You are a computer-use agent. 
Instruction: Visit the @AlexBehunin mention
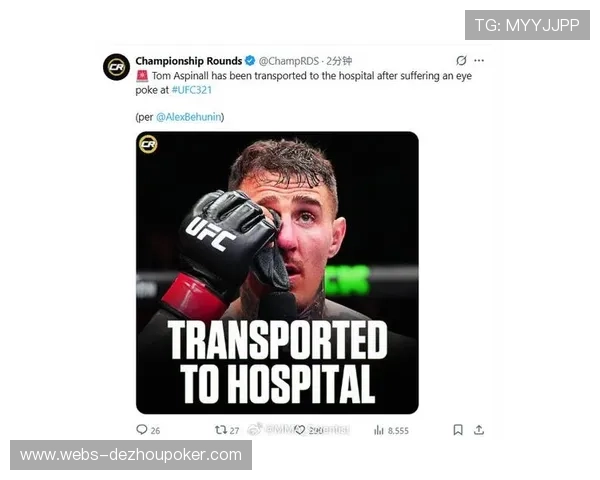tap(189, 117)
